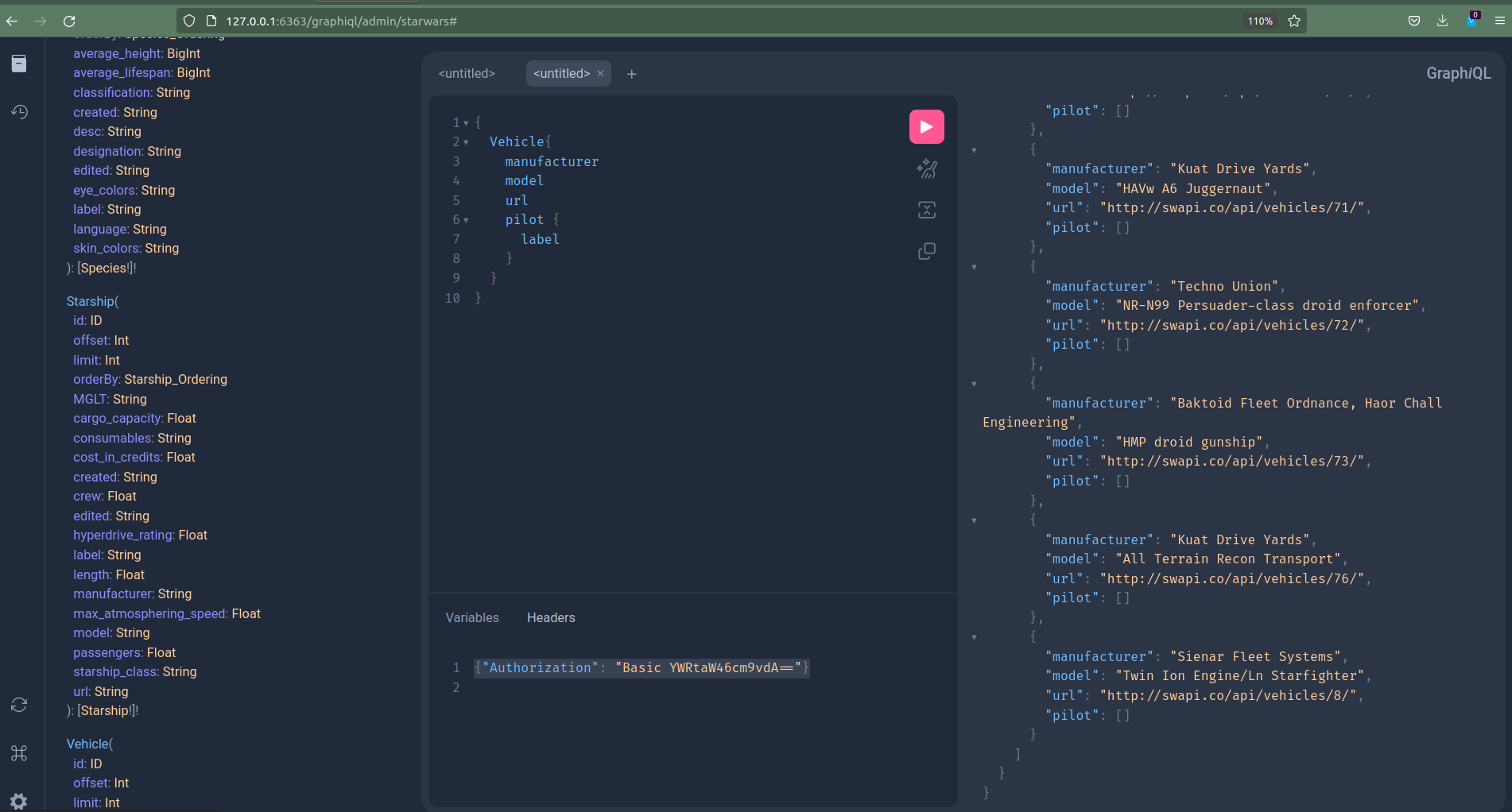Show the query history icon
This screenshot has width=1512, height=812.
(19, 112)
